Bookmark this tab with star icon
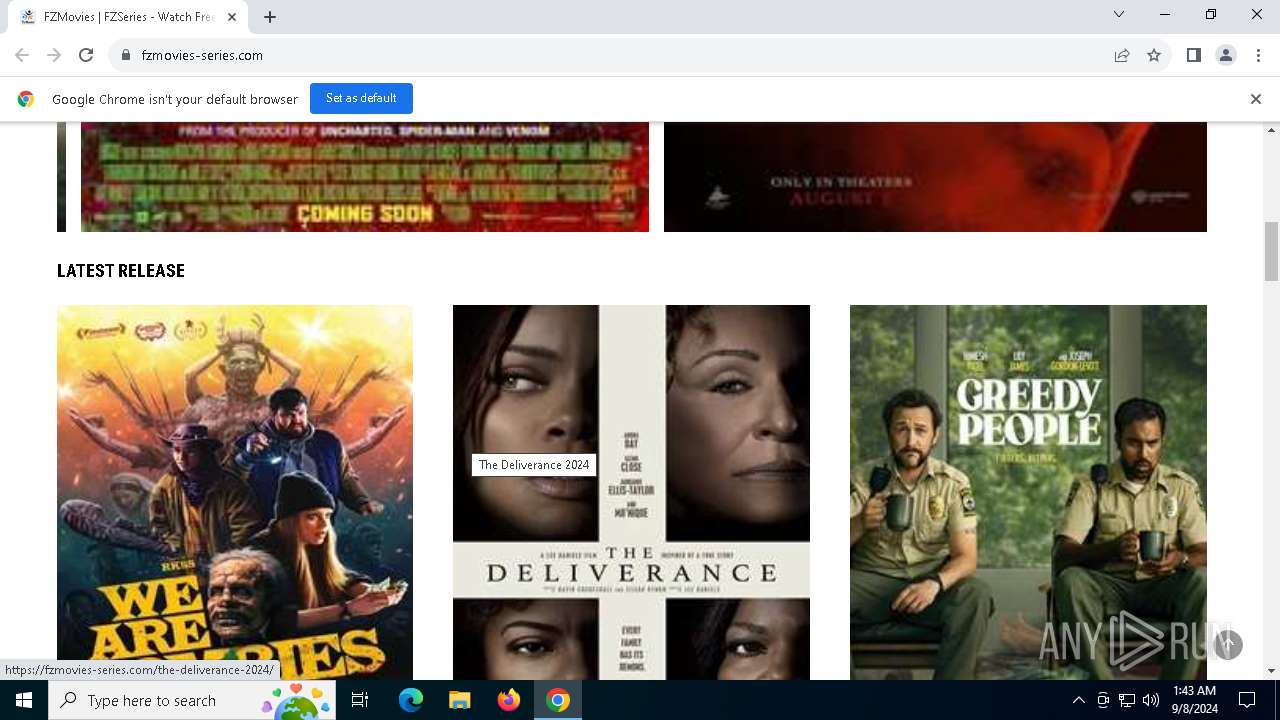 pyautogui.click(x=1154, y=55)
